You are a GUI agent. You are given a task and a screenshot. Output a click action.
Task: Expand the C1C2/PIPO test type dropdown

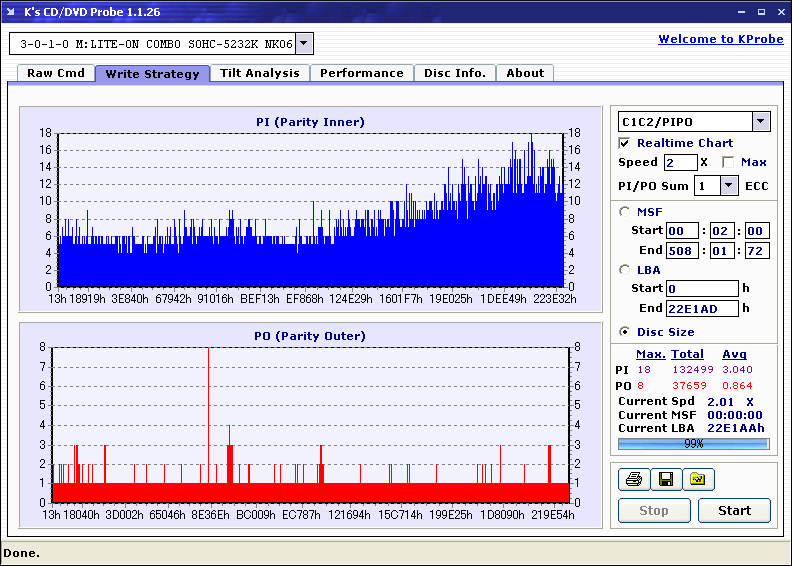(760, 122)
